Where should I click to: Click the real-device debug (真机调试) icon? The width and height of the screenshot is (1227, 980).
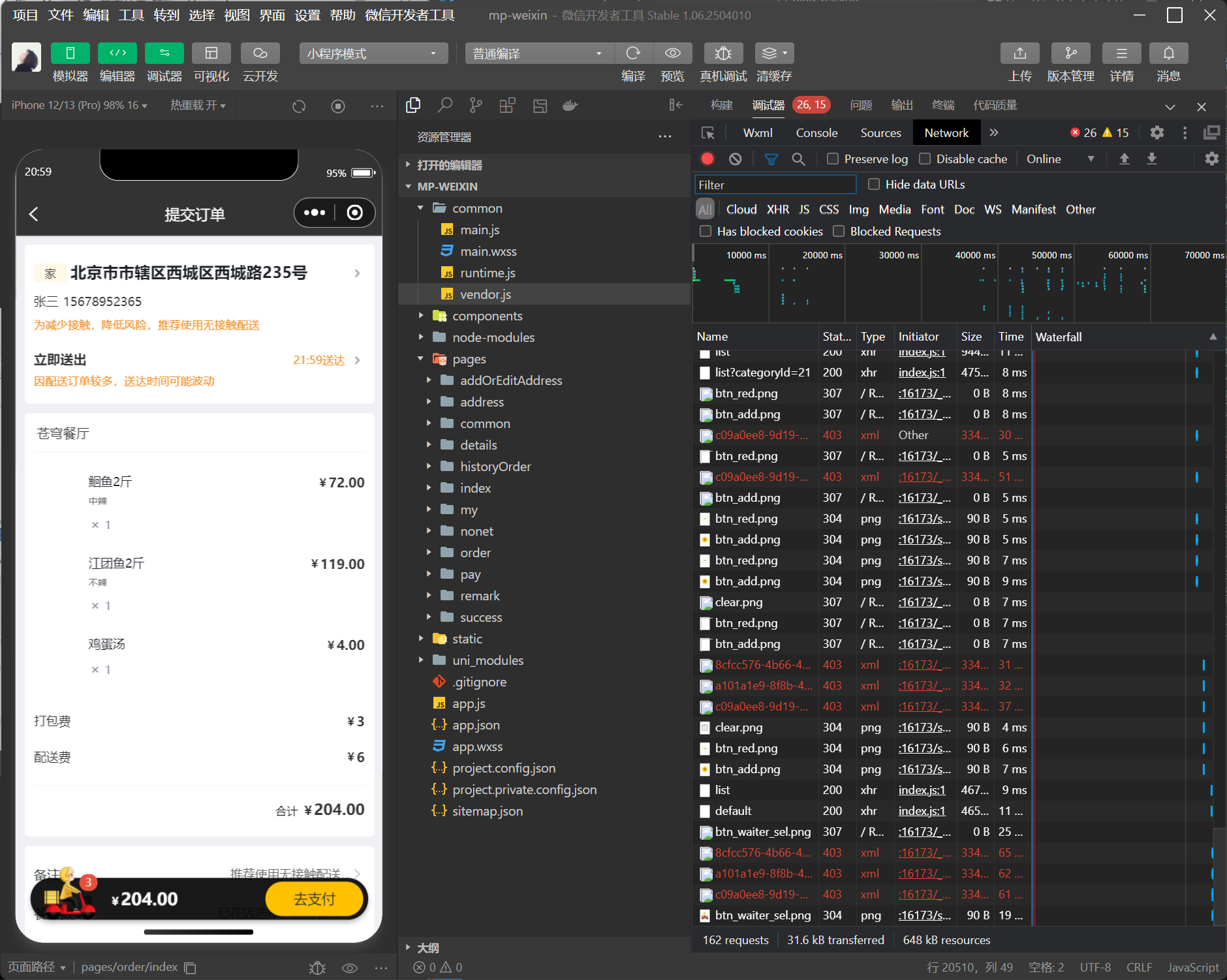(722, 54)
